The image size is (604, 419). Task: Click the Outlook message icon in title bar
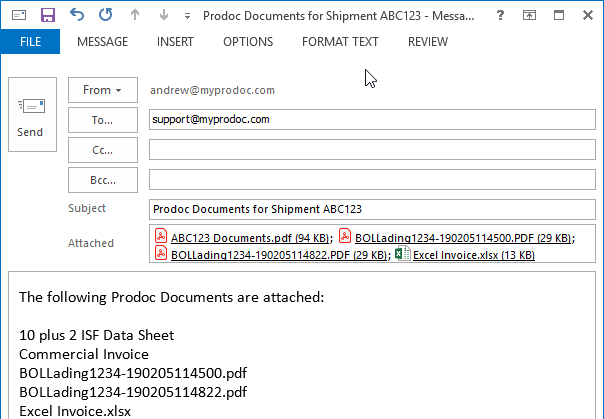click(x=19, y=15)
